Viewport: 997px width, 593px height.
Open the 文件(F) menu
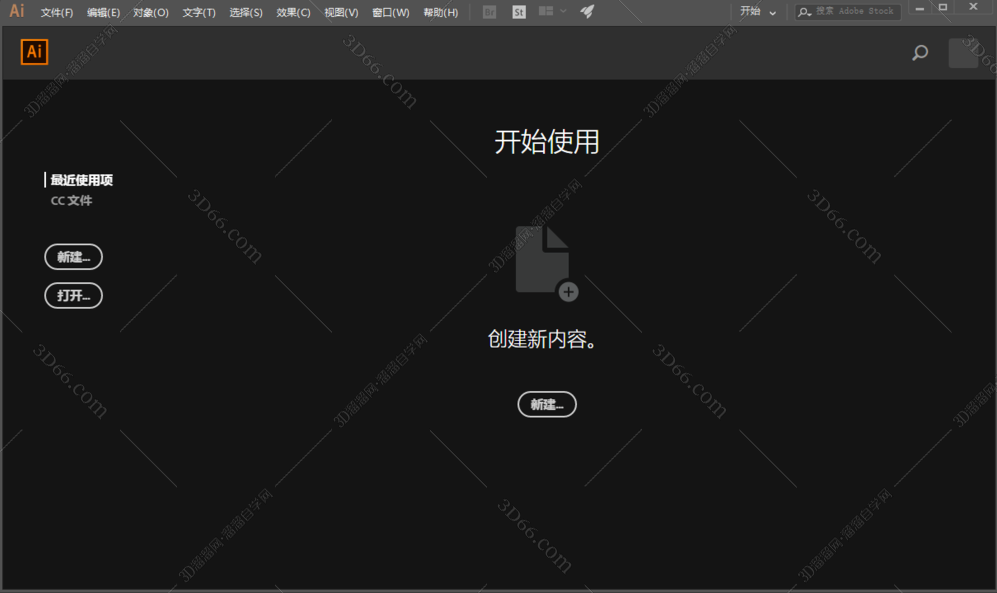[57, 12]
